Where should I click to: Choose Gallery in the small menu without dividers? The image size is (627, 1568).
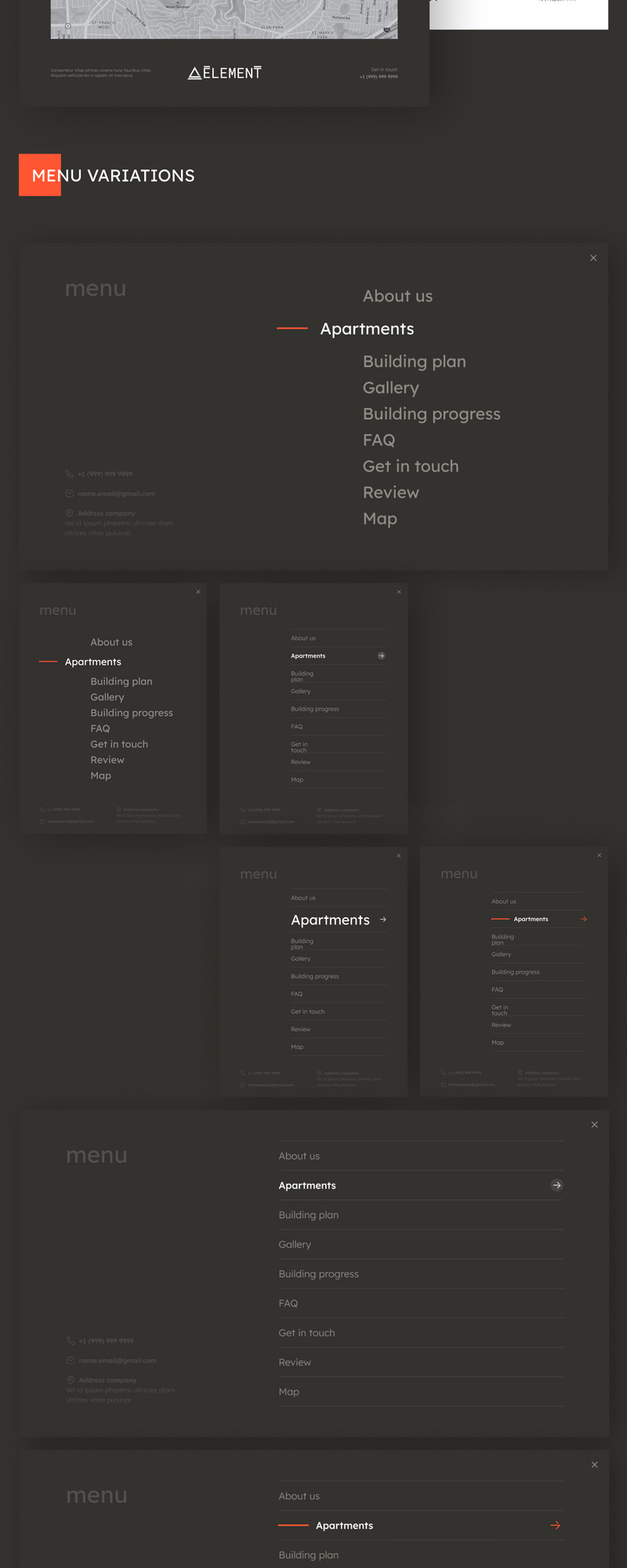[x=107, y=697]
